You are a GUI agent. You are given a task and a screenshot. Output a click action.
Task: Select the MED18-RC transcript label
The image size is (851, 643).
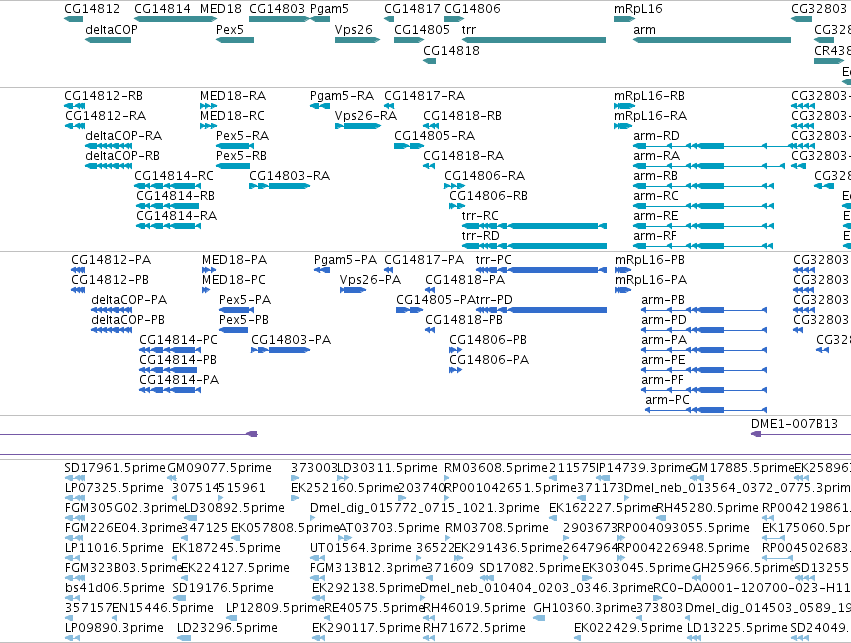pyautogui.click(x=232, y=116)
